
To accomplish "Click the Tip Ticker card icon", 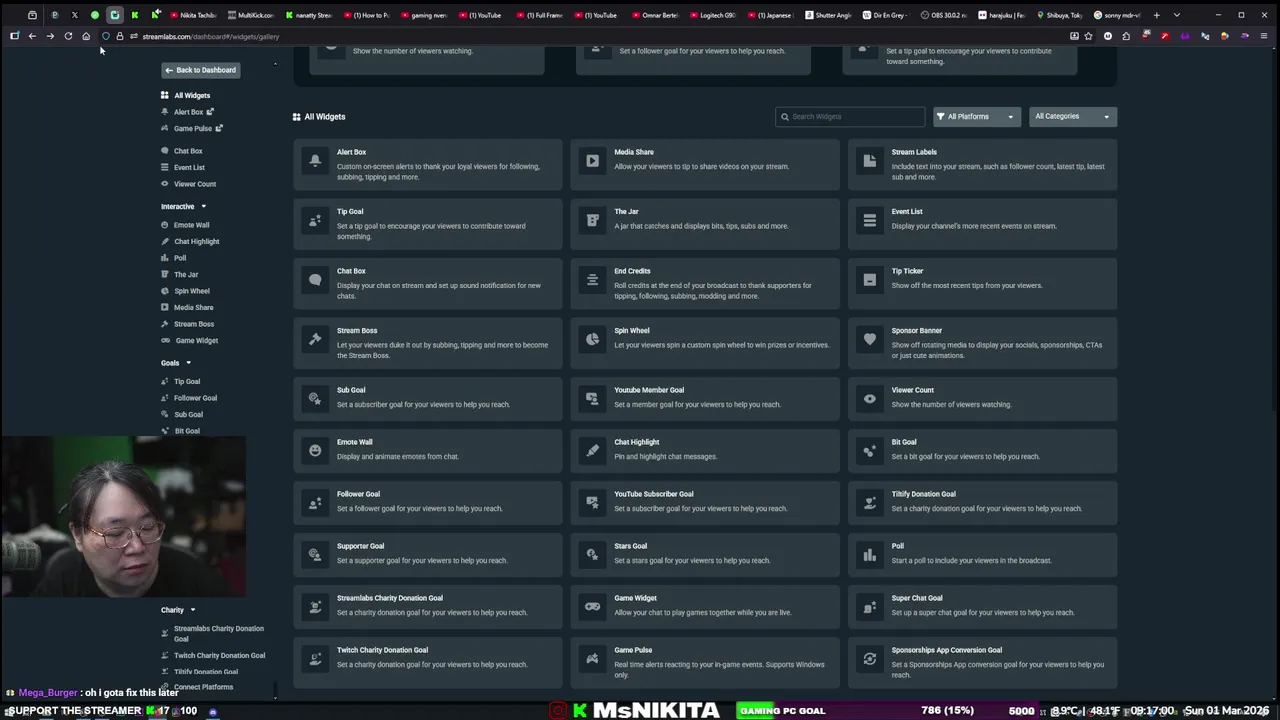I will coord(869,280).
